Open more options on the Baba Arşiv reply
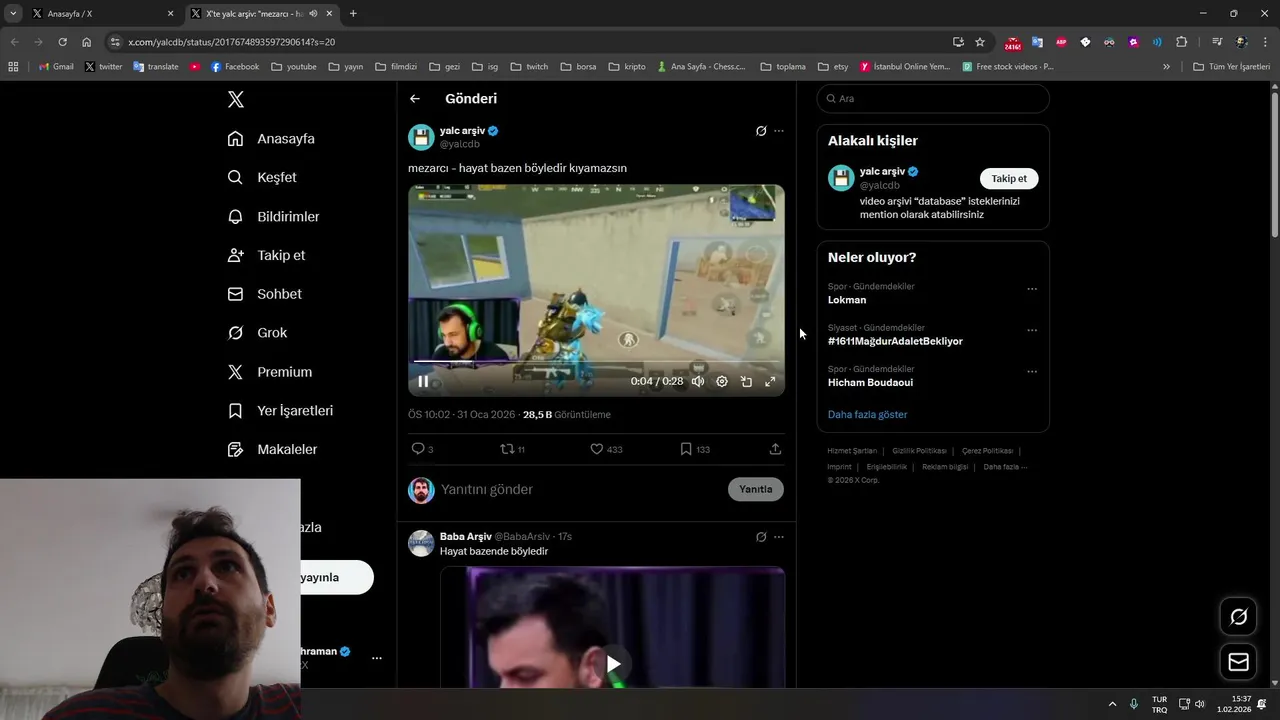 pyautogui.click(x=779, y=537)
